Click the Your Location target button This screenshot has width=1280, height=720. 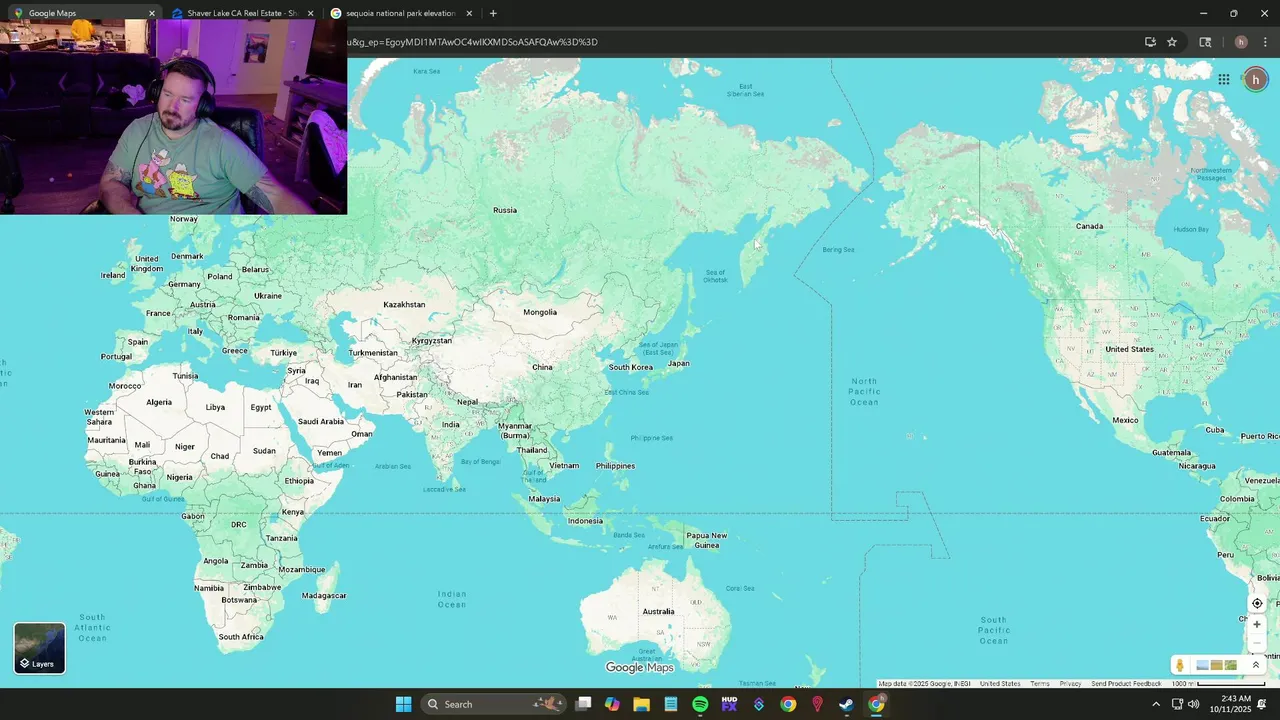1257,603
